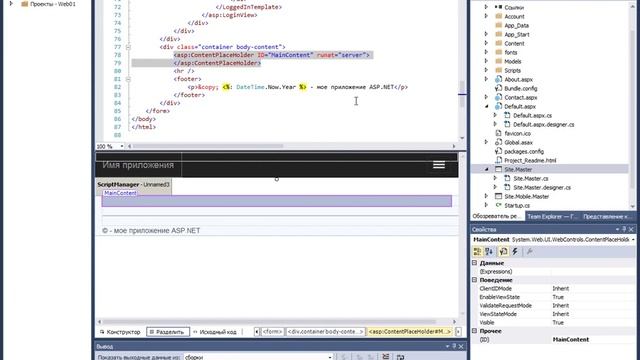Expand the App_Start folder node
Image resolution: width=640 pixels, height=360 pixels.
click(x=486, y=34)
